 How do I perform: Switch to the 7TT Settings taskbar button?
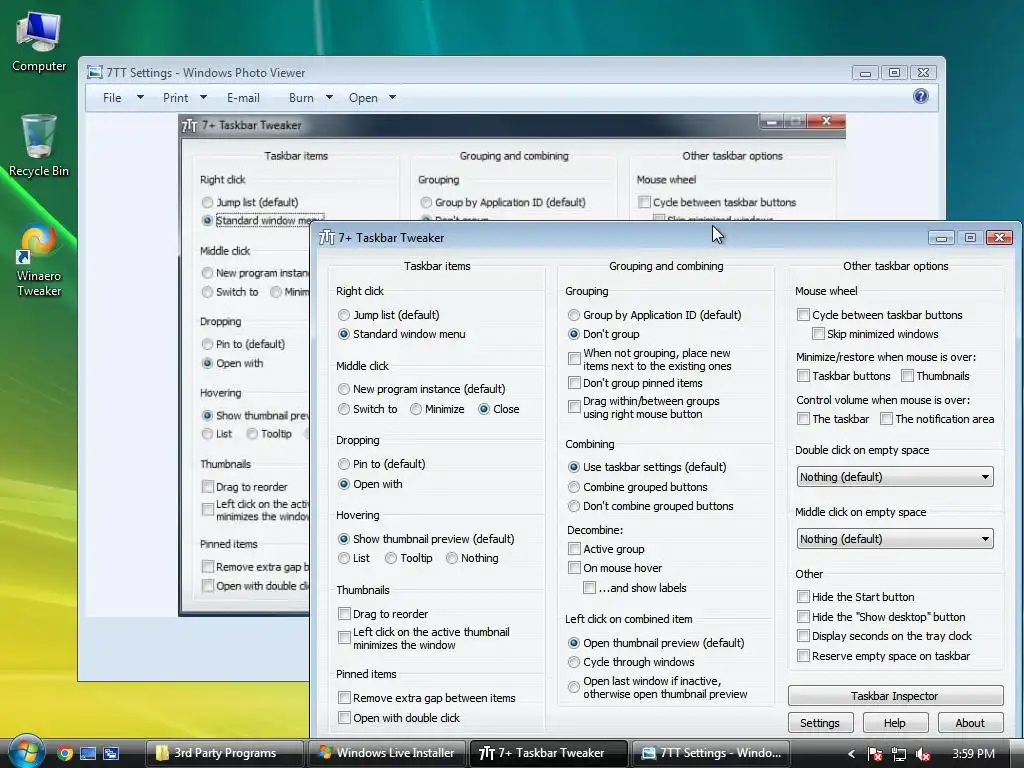tap(711, 753)
